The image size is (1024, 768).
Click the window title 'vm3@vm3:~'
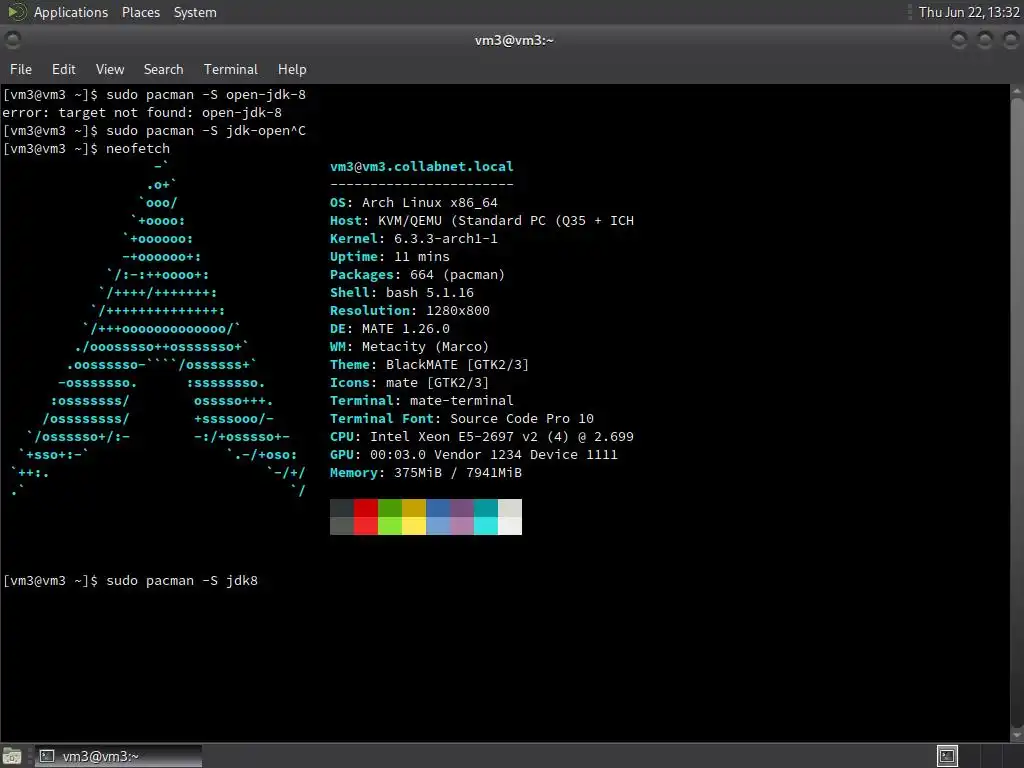point(514,40)
